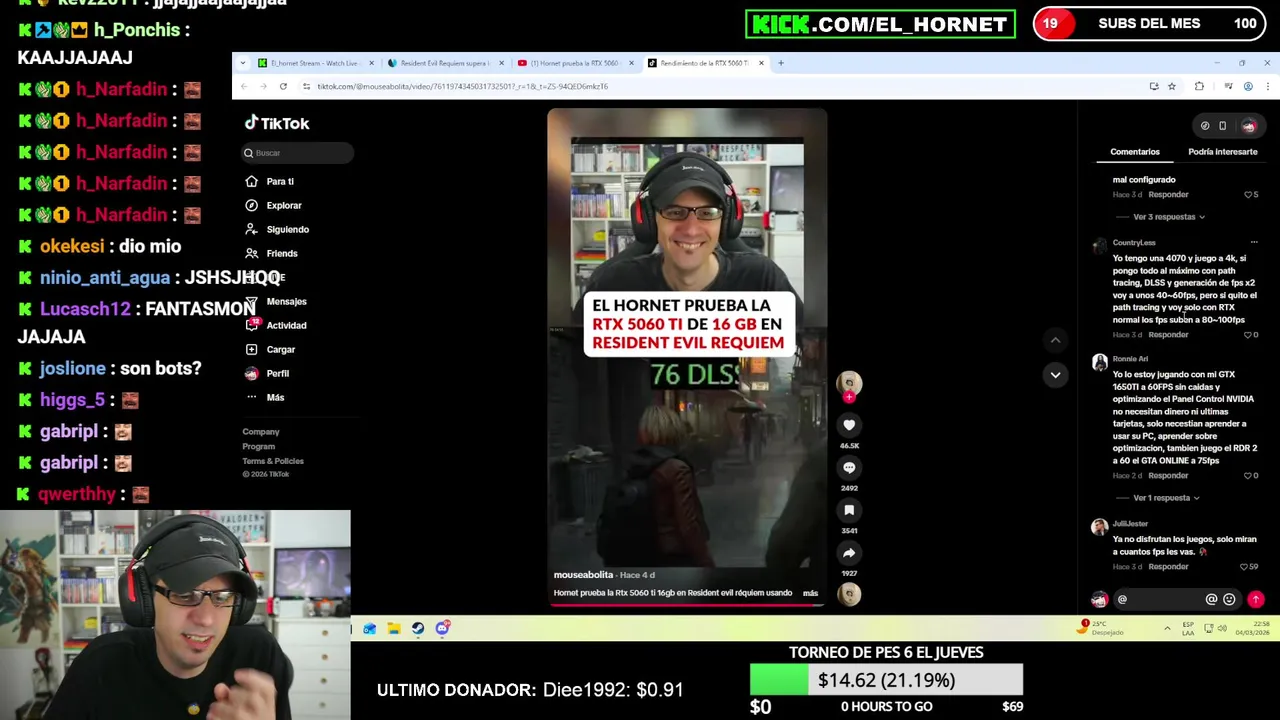
Task: Open the tab search dropdown arrow
Action: click(242, 63)
